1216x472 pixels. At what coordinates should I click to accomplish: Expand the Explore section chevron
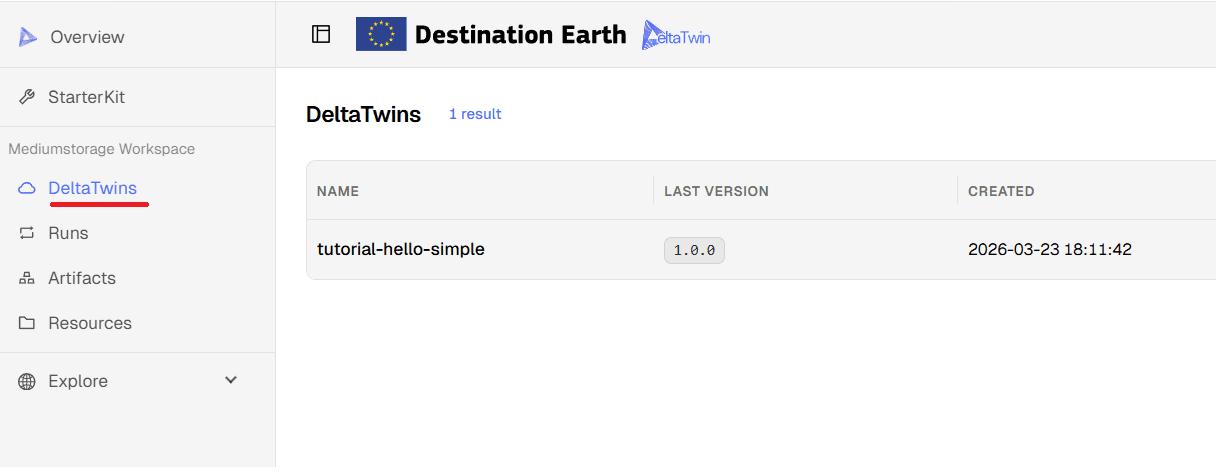click(x=231, y=380)
